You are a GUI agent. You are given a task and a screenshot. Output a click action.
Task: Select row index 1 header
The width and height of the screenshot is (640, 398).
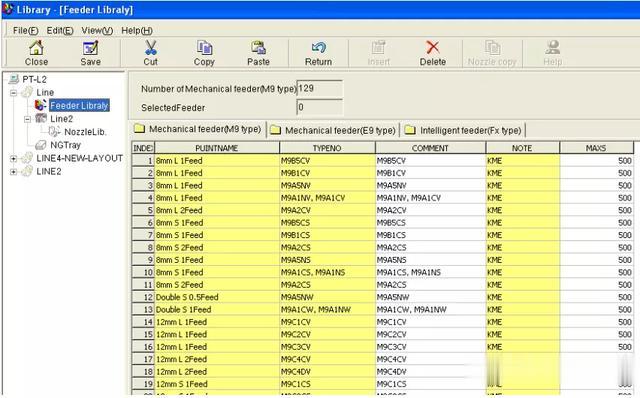pyautogui.click(x=143, y=160)
